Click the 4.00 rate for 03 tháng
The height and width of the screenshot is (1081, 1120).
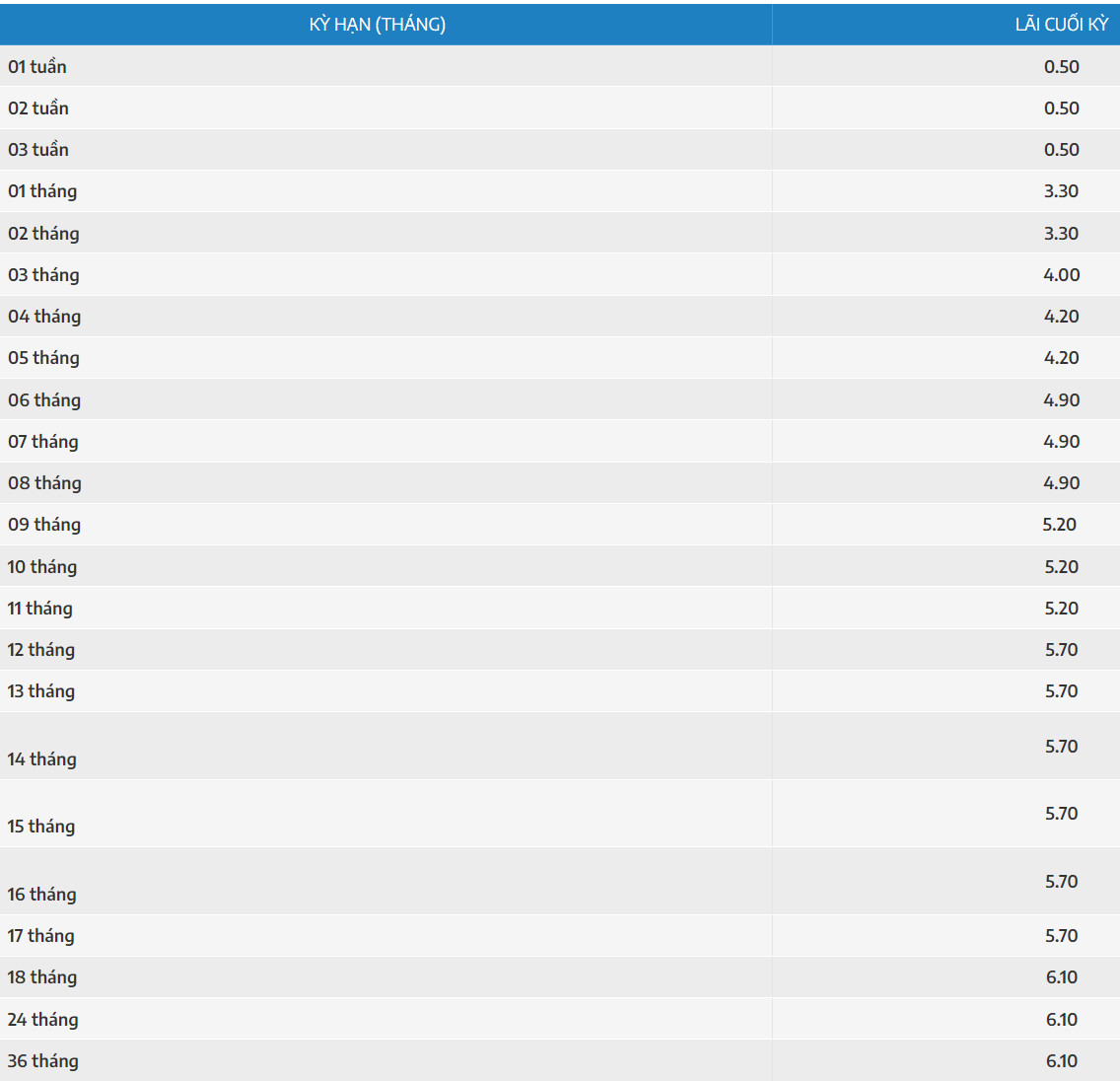tap(1061, 275)
